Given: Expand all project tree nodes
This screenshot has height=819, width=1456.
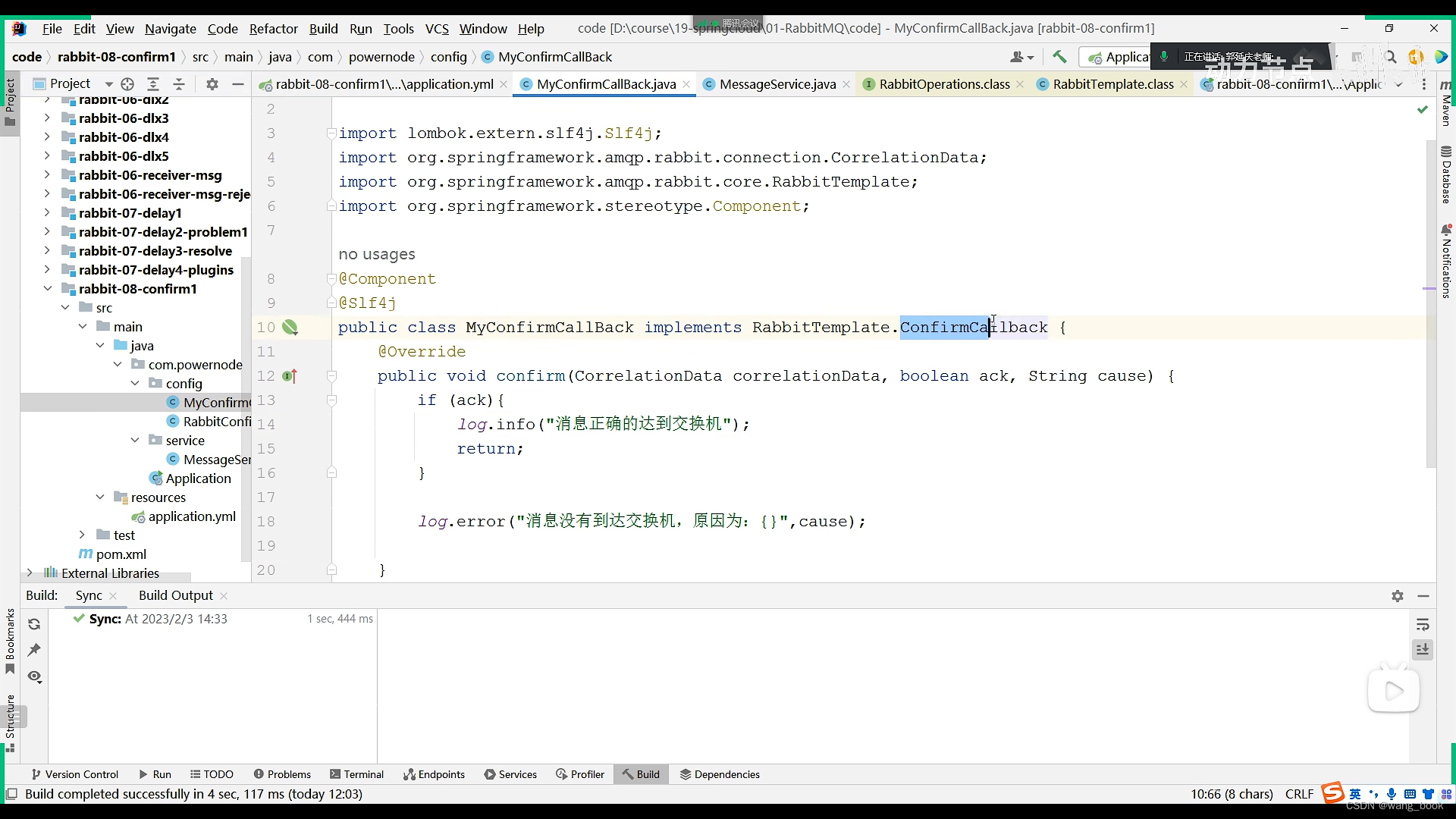Looking at the screenshot, I should tap(153, 84).
